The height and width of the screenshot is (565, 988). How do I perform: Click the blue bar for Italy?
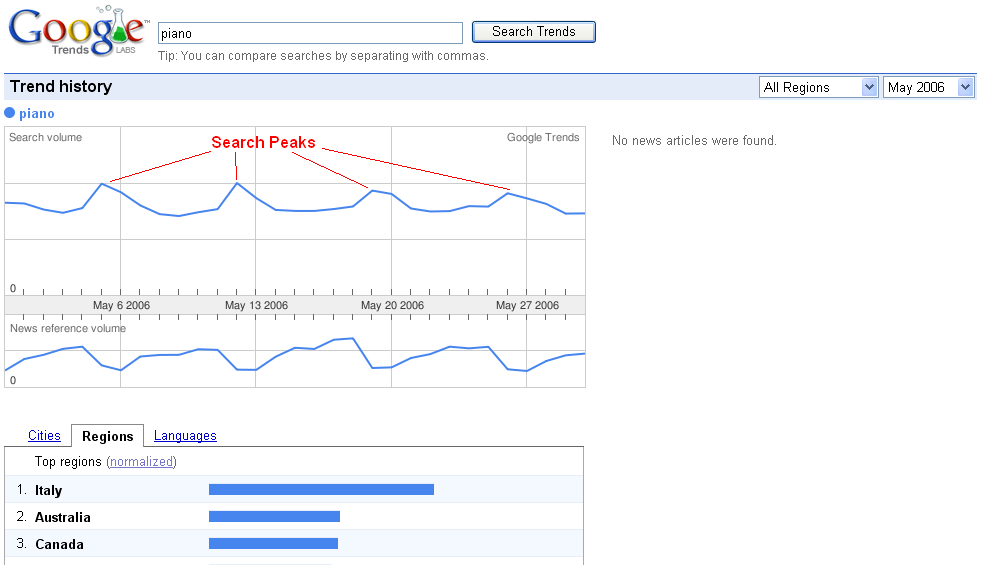(321, 490)
